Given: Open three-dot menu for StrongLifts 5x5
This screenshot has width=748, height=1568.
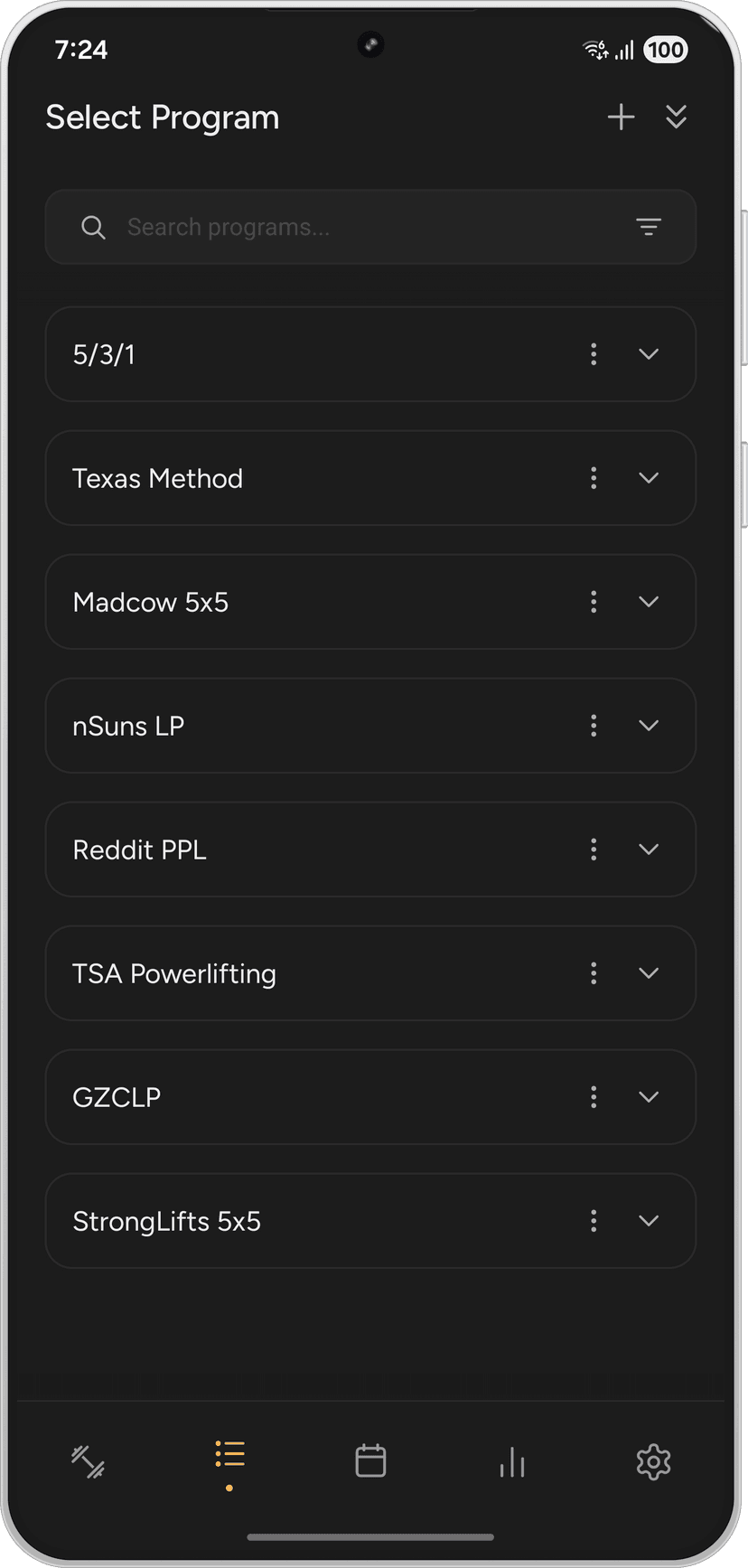Looking at the screenshot, I should click(594, 1221).
